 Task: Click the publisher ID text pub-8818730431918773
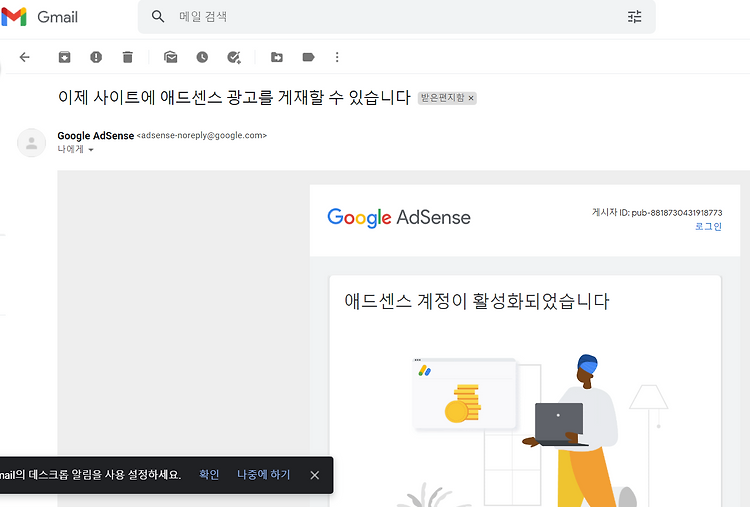pos(677,213)
